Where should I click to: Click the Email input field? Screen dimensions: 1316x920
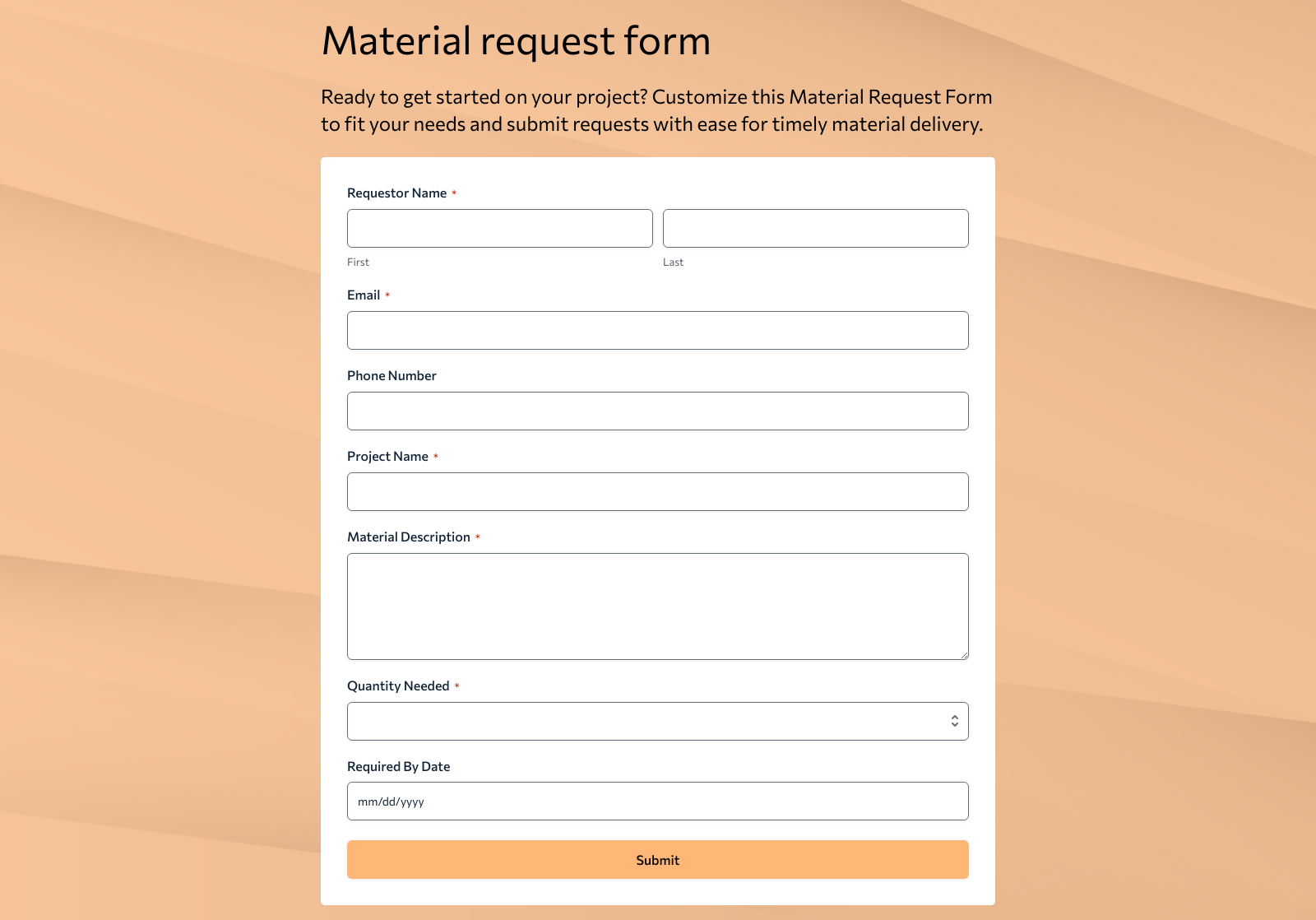[x=657, y=330]
